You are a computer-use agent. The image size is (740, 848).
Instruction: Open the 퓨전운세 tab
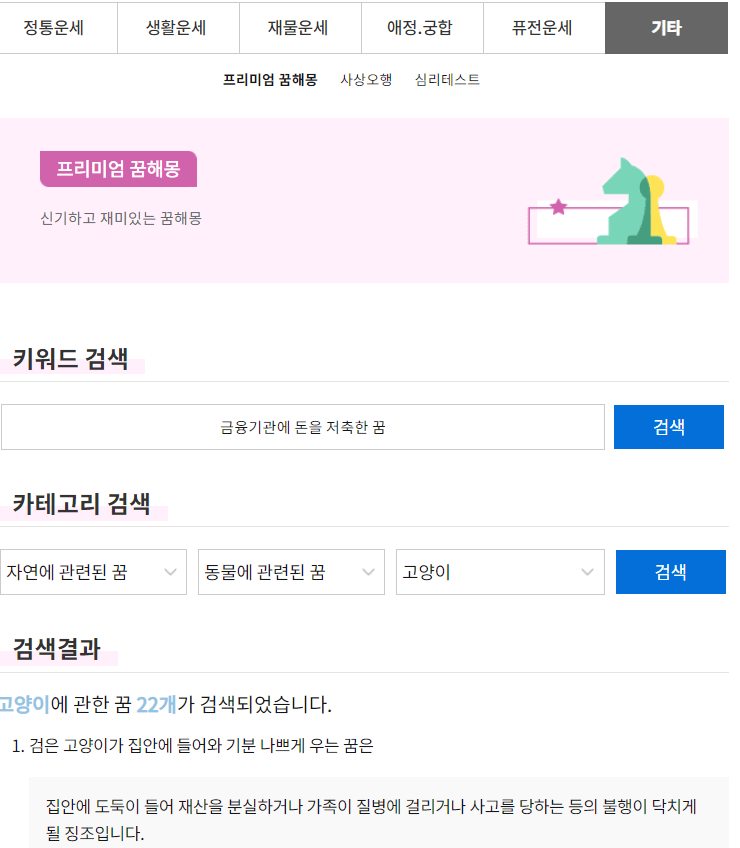pos(544,29)
